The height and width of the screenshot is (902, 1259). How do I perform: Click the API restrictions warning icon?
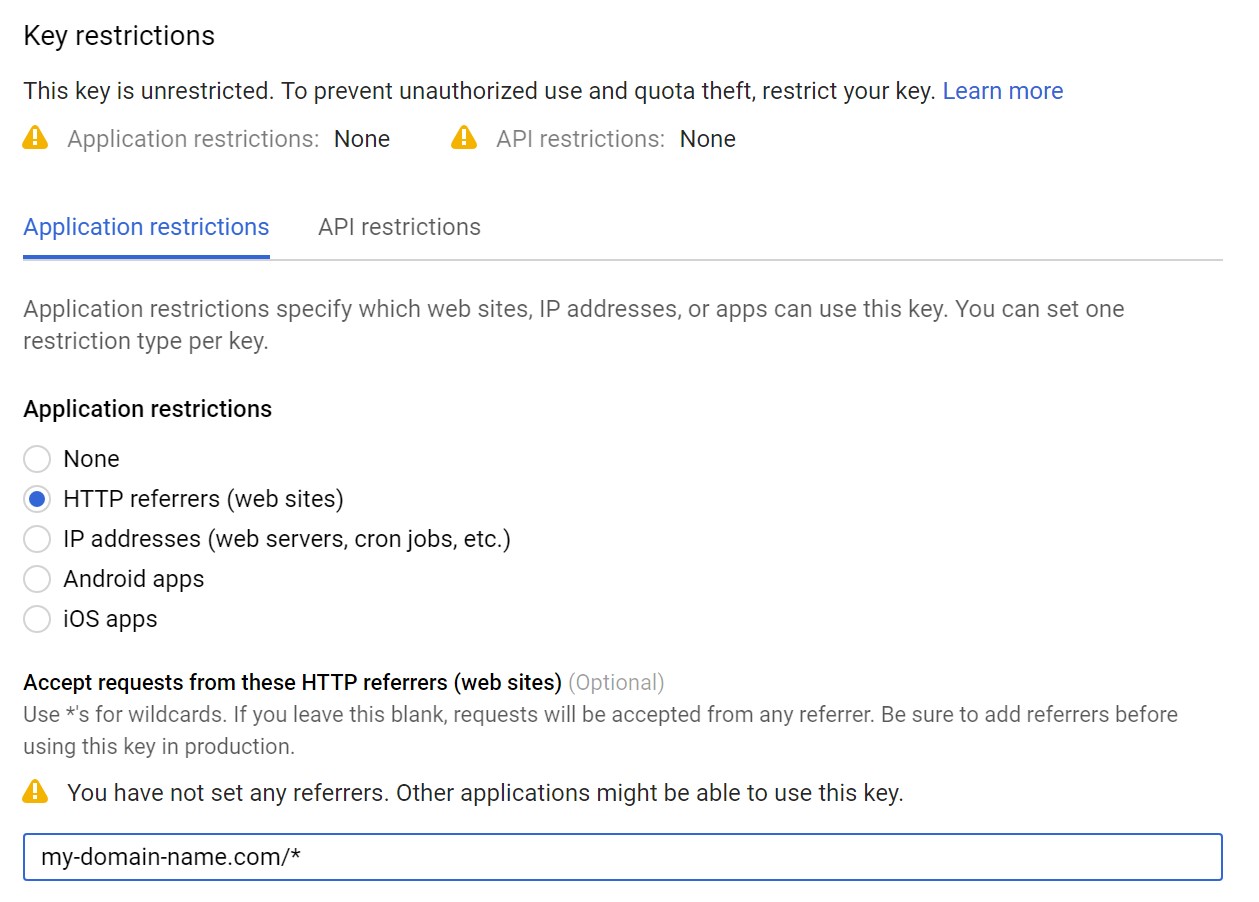464,137
